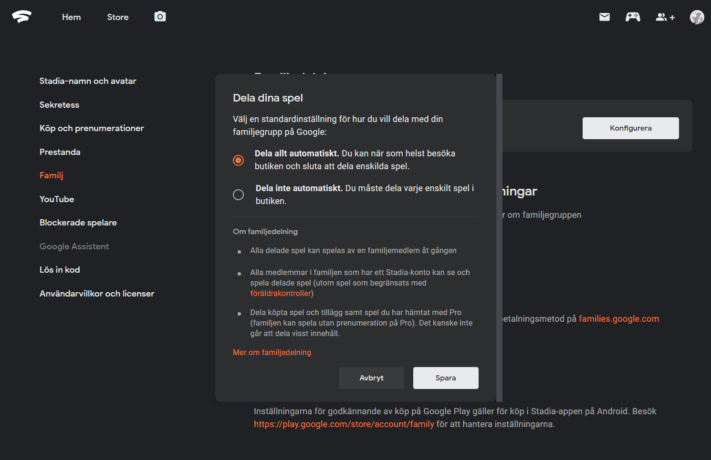Screen dimensions: 711x460
Task: Open families.google.com link
Action: (619, 319)
